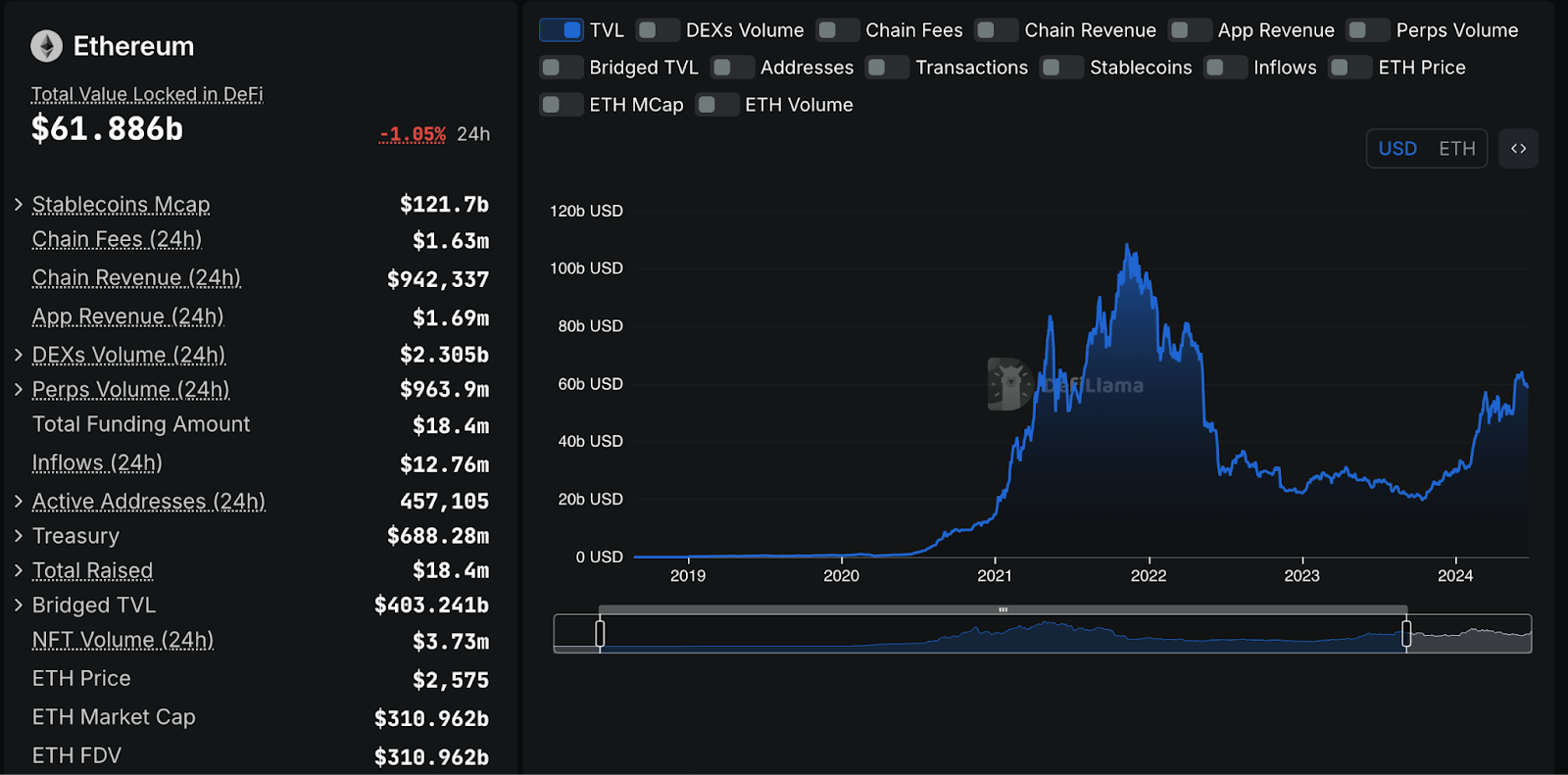Enable the DEXs Volume toggle

click(658, 30)
